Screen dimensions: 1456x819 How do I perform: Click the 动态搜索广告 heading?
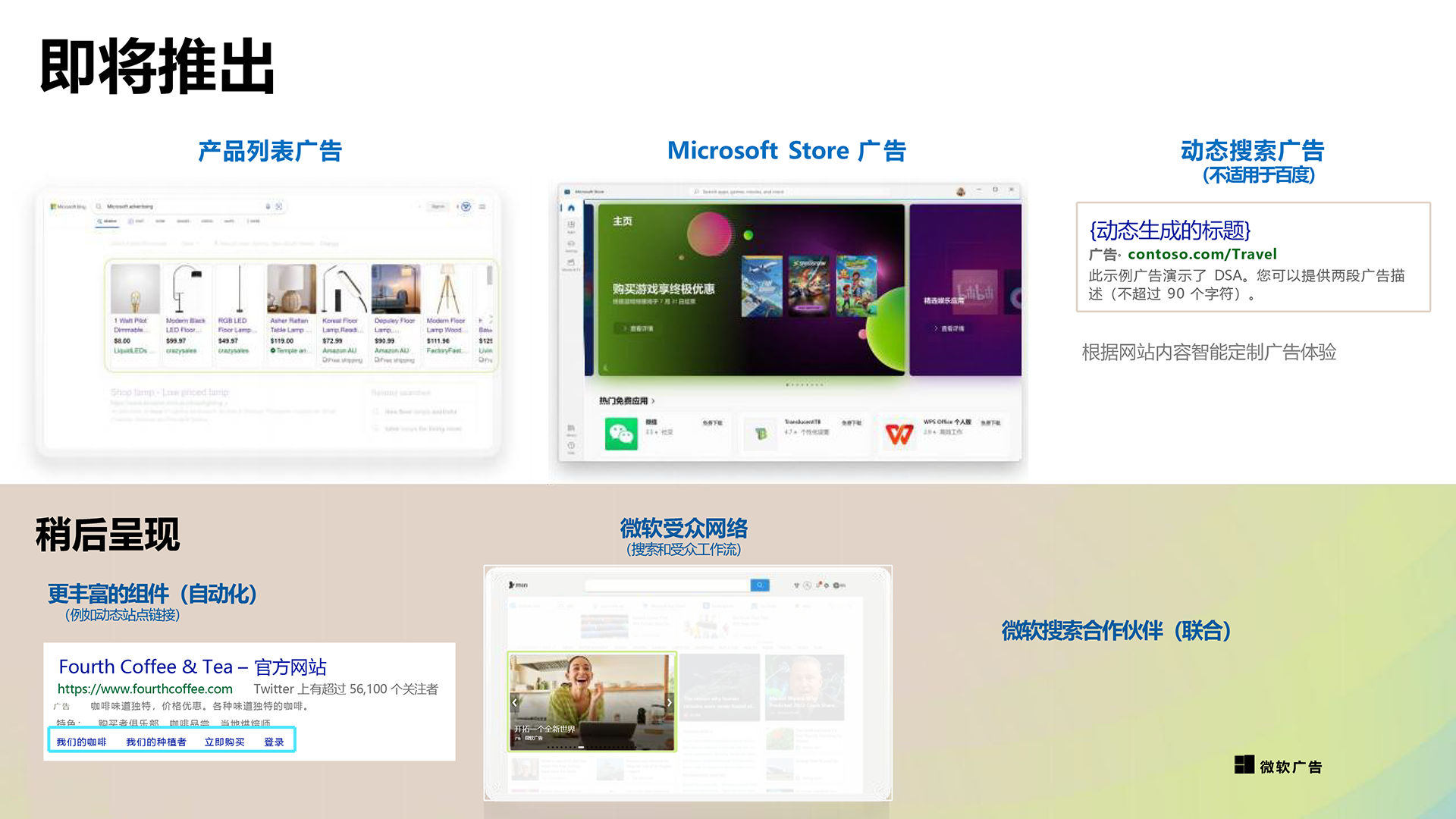[x=1252, y=150]
